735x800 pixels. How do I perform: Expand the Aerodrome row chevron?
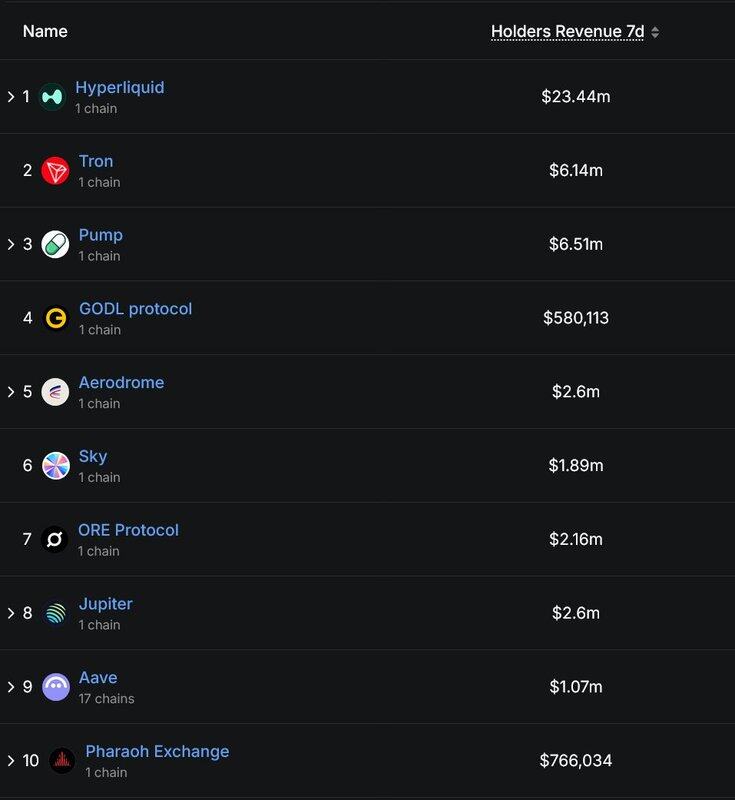click(x=11, y=391)
